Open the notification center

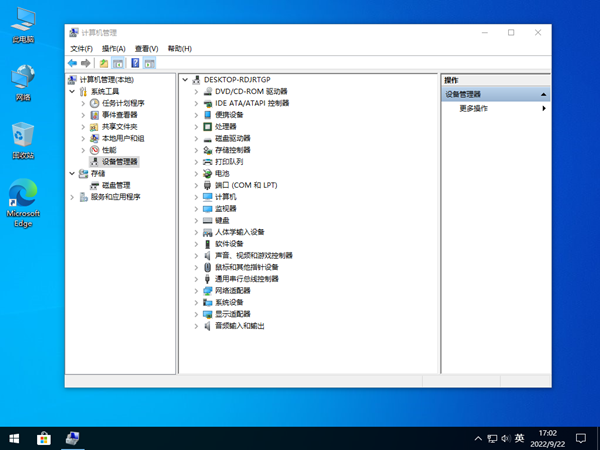581,439
